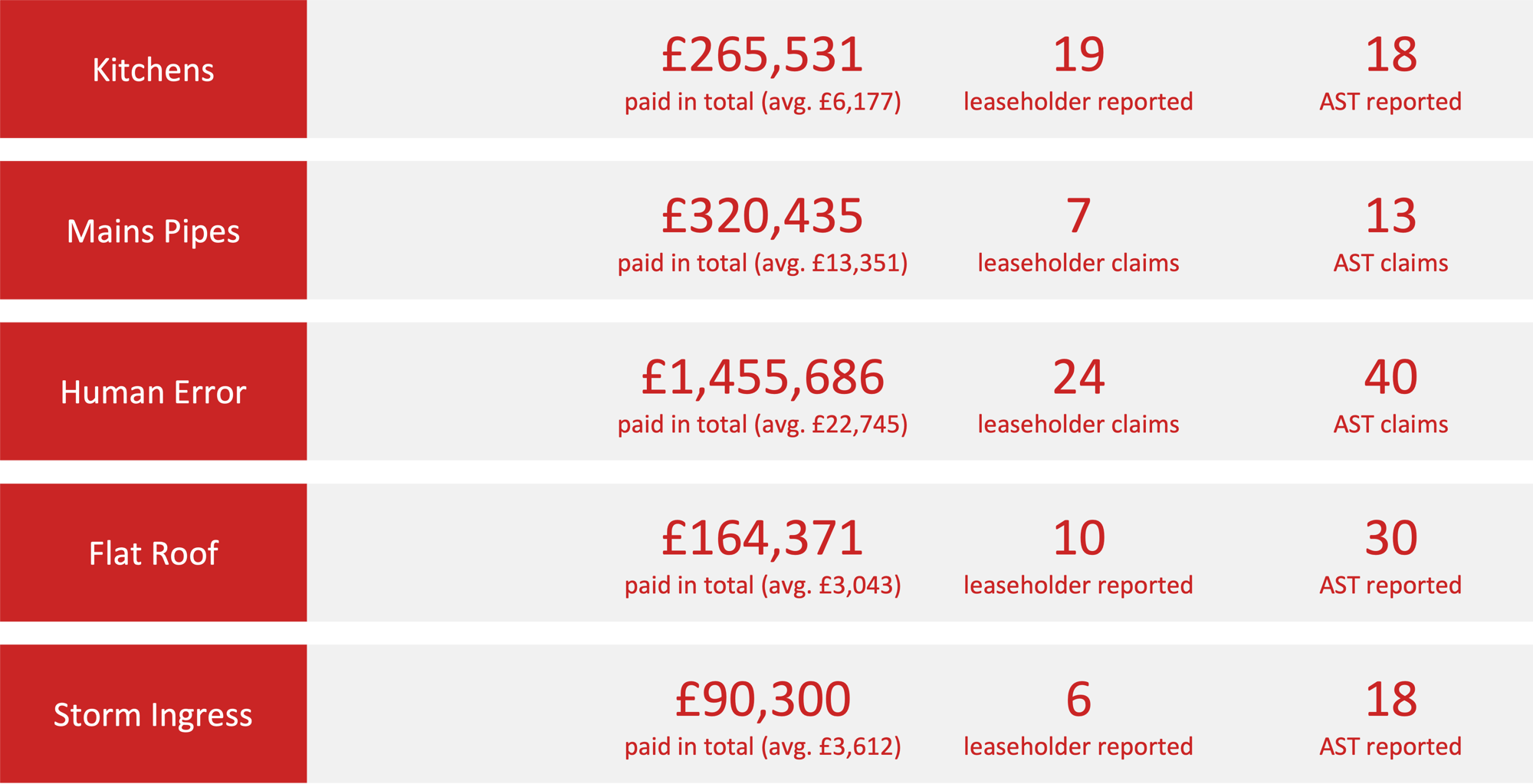
Task: Click the £265,531 Kitchens total
Action: coord(763,55)
